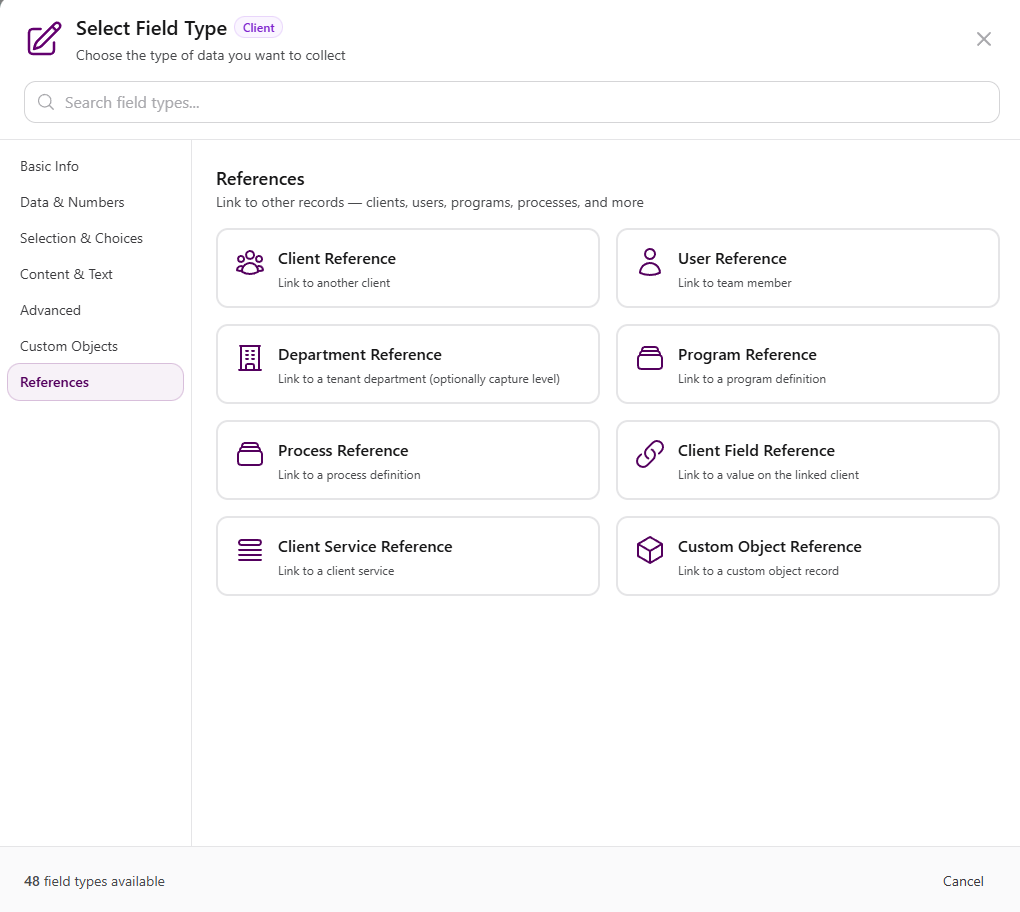Open the Basic Info category
This screenshot has width=1020, height=912.
tap(96, 167)
